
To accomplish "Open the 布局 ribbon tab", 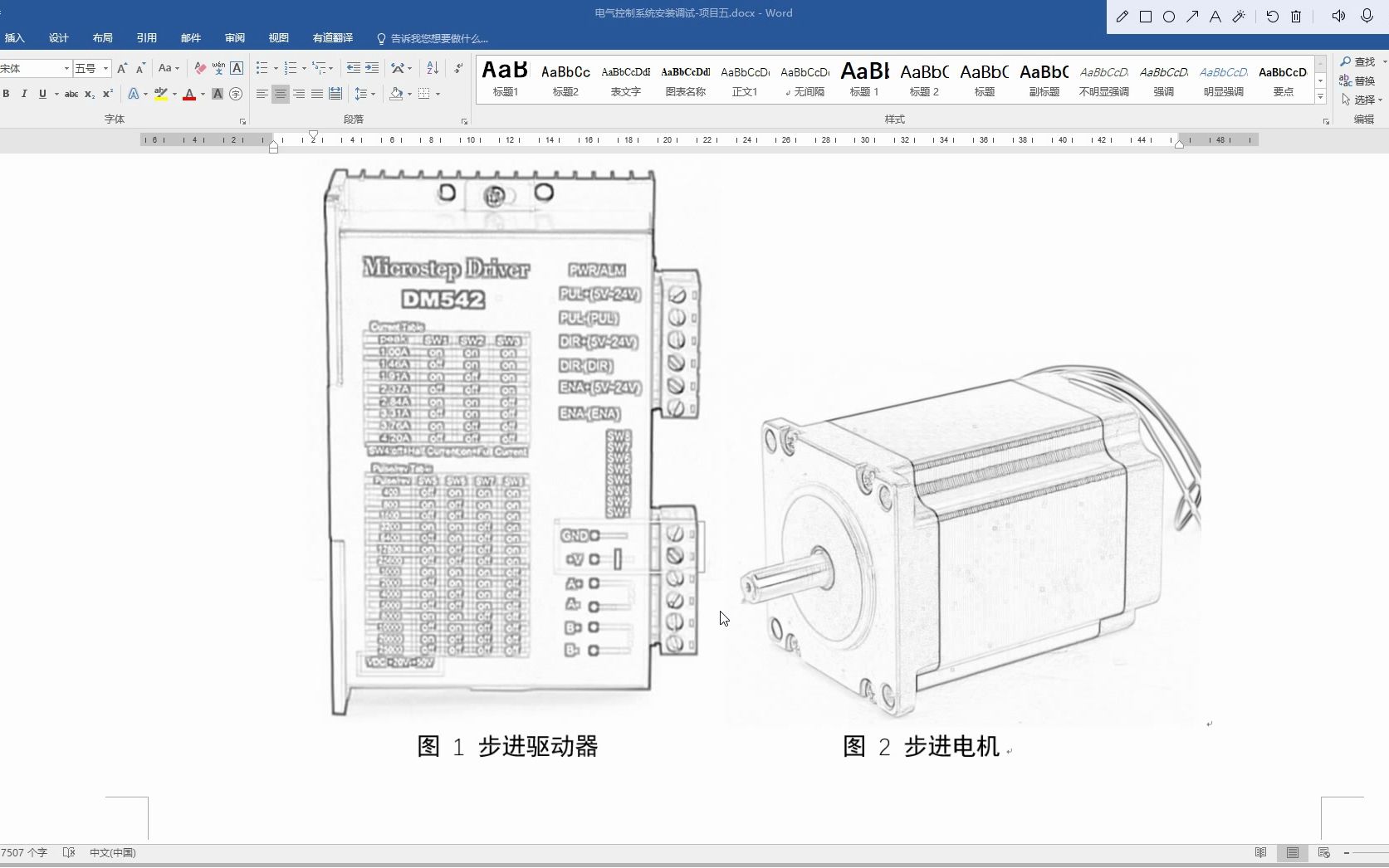I will [103, 38].
